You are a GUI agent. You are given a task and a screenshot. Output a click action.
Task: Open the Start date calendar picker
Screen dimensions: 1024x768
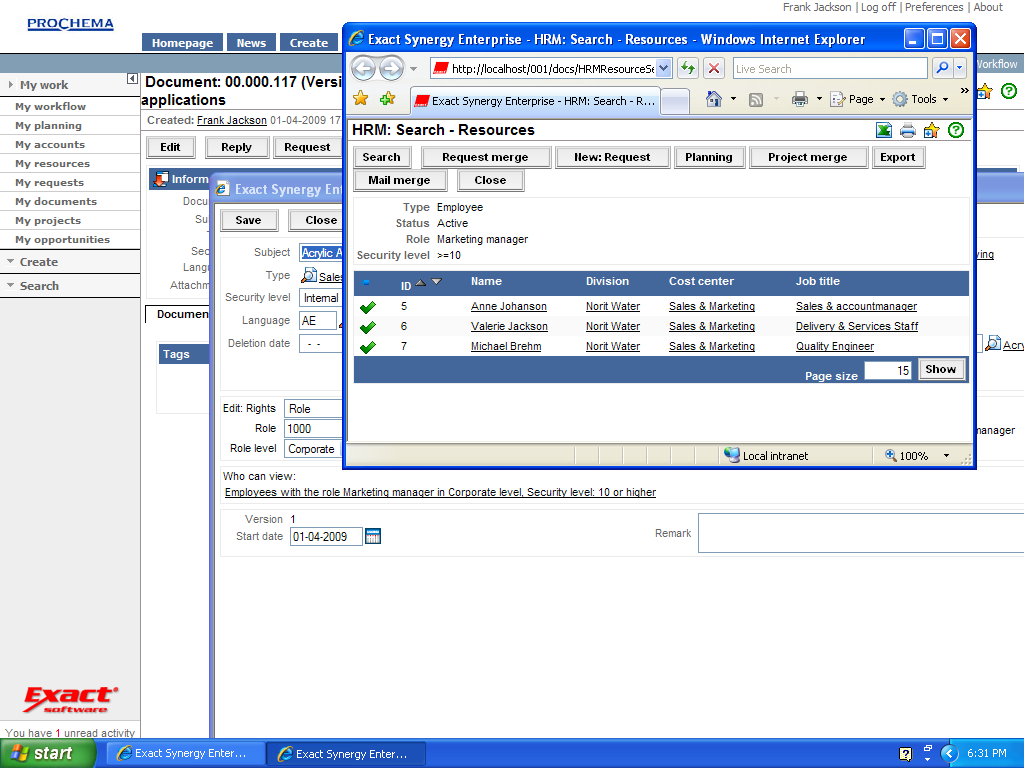[x=373, y=536]
